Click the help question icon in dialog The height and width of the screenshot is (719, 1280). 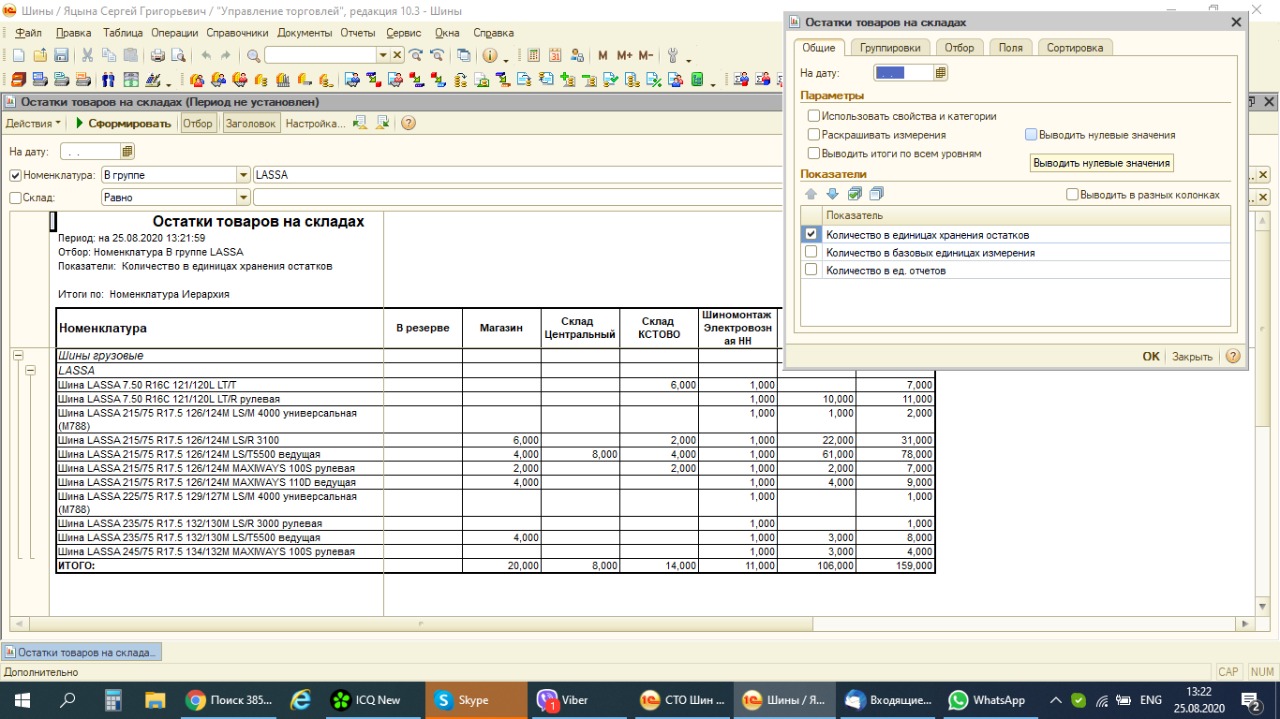tap(1232, 356)
